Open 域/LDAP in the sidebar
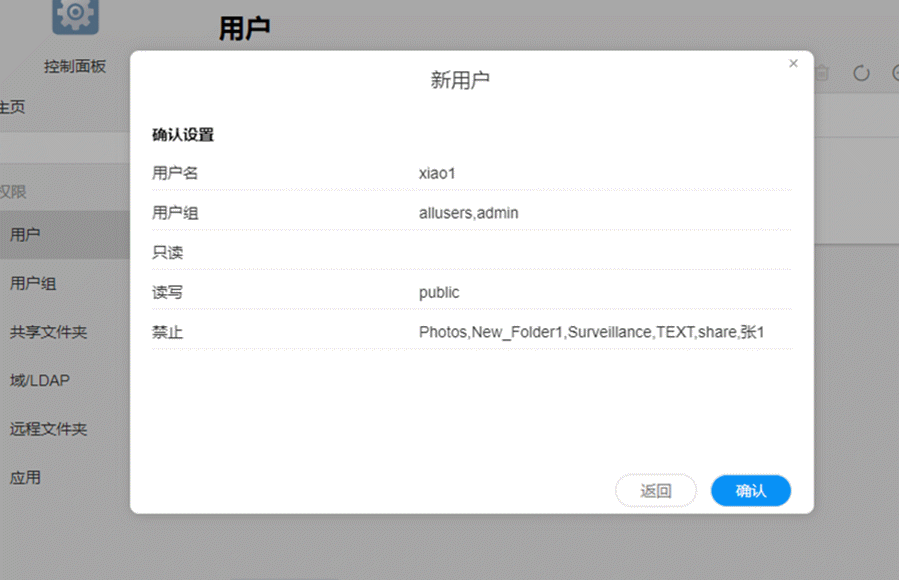The width and height of the screenshot is (899, 580). coord(40,381)
